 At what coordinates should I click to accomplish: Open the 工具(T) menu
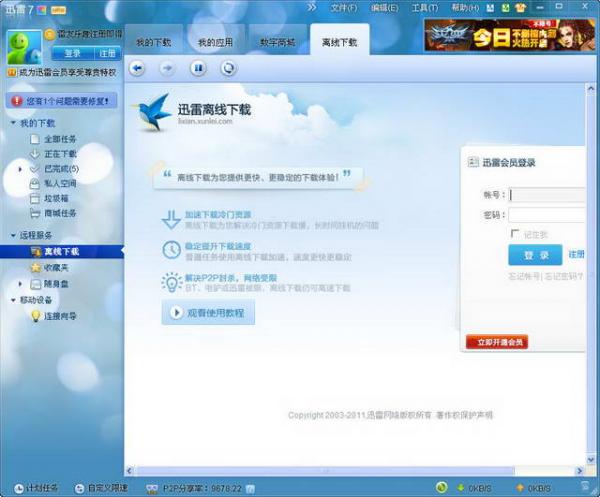point(425,8)
